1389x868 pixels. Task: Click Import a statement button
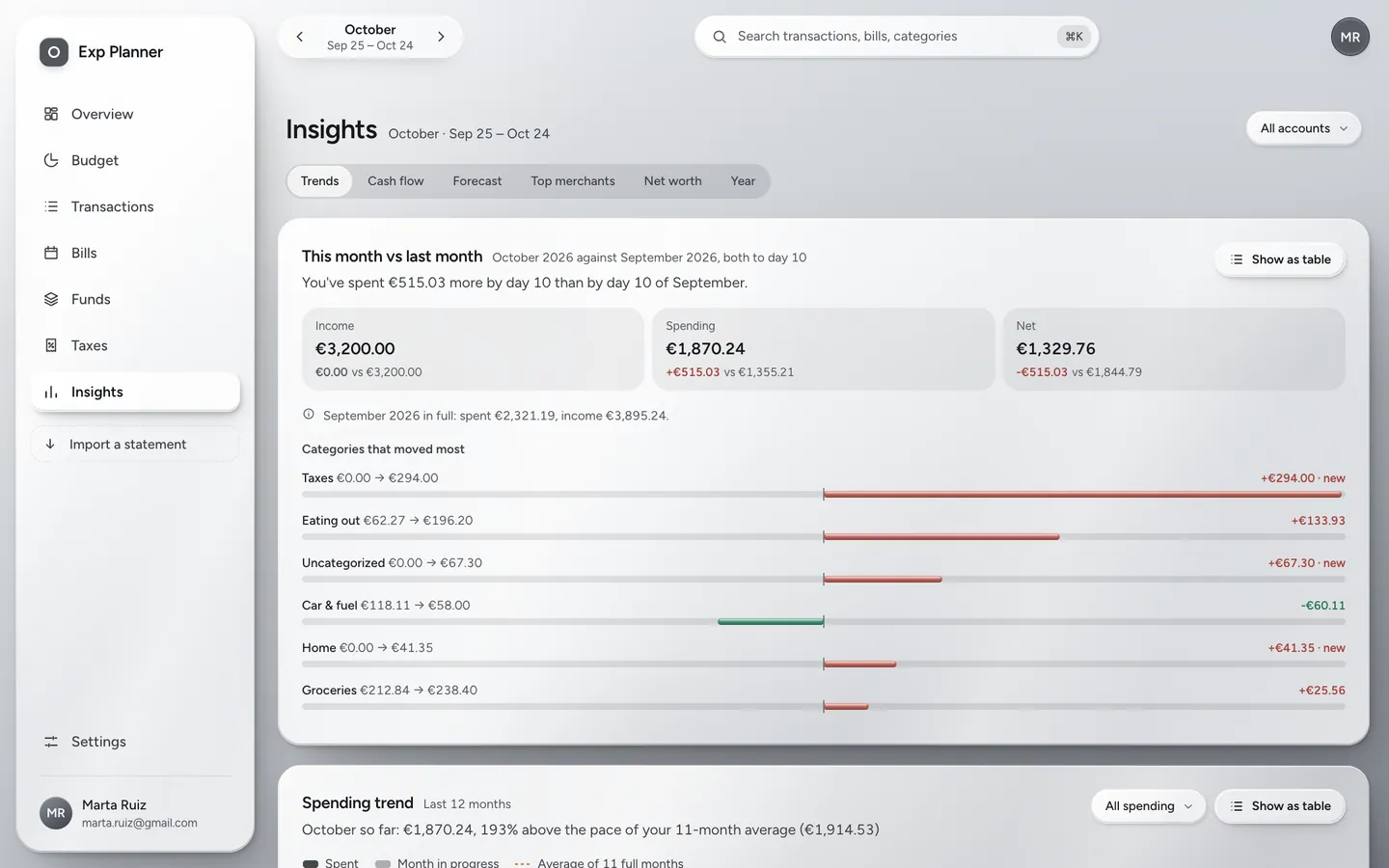click(x=135, y=444)
